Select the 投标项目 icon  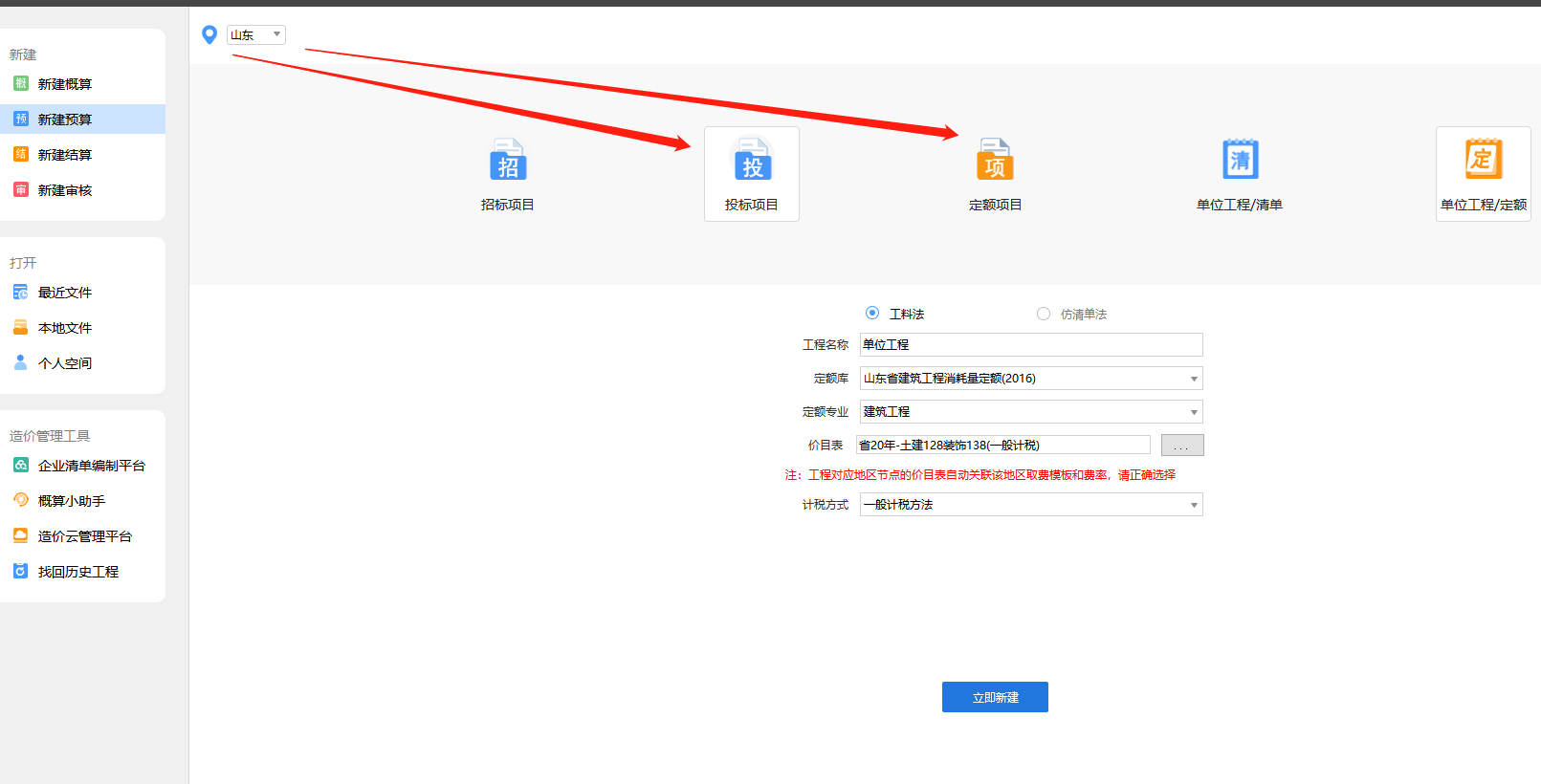[x=752, y=160]
